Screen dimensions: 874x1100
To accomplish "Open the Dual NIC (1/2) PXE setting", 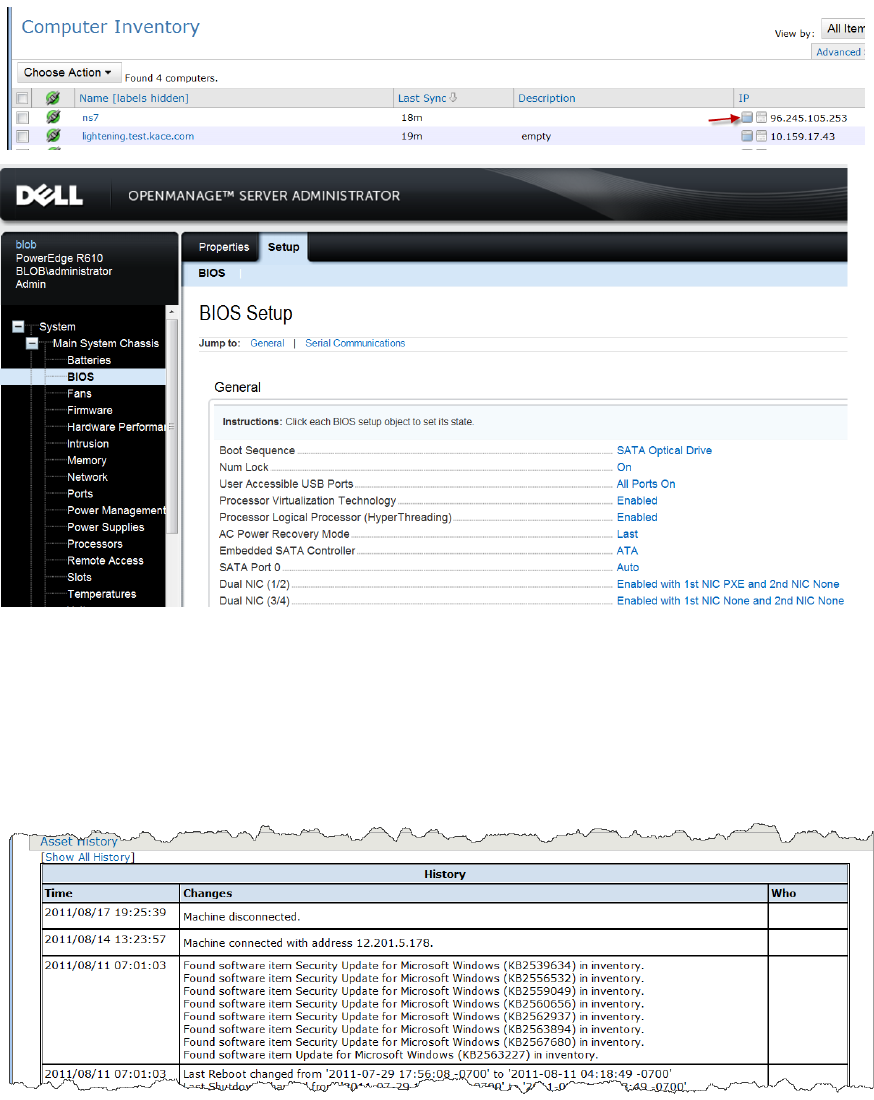I will point(728,584).
